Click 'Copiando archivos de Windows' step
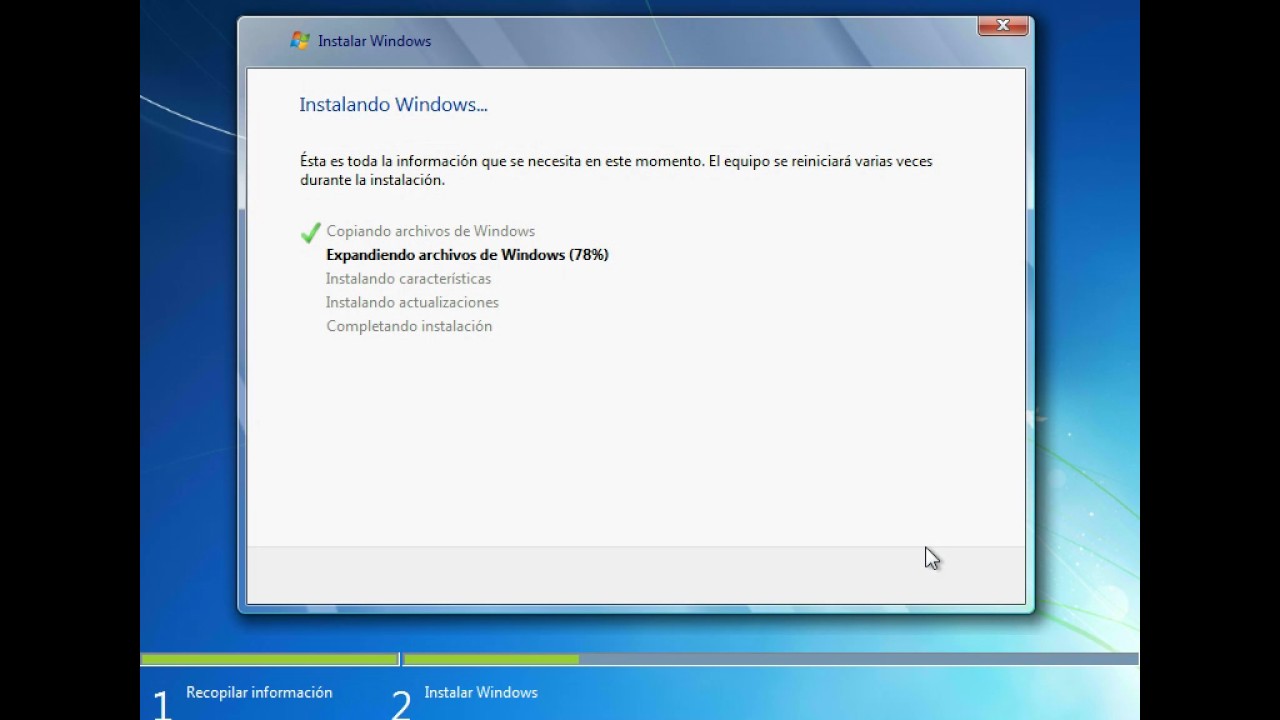Image resolution: width=1280 pixels, height=720 pixels. [430, 231]
